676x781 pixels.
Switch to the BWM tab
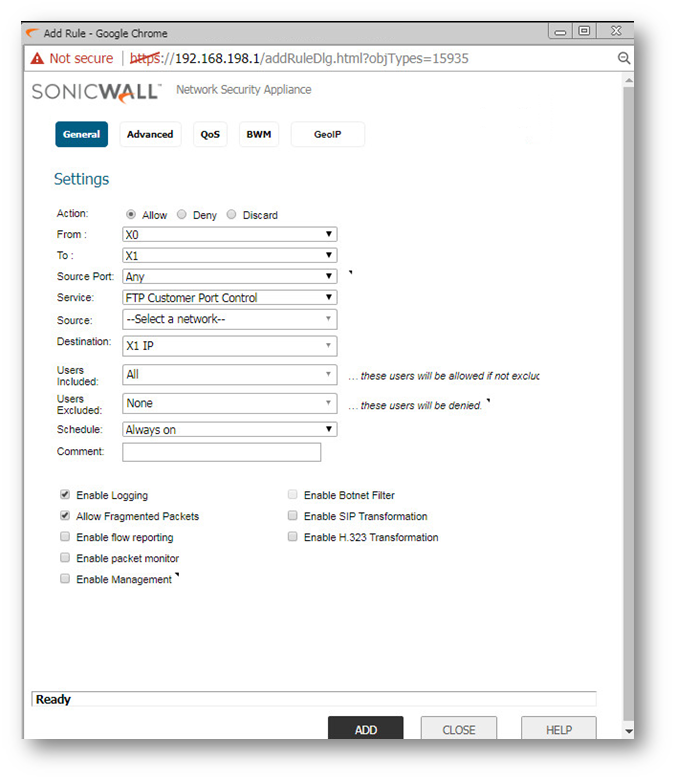click(x=259, y=134)
